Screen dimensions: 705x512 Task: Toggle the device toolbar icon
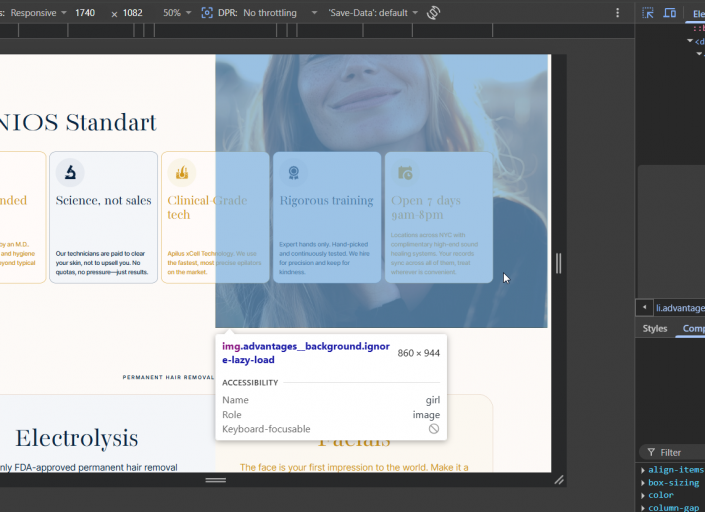pos(670,13)
